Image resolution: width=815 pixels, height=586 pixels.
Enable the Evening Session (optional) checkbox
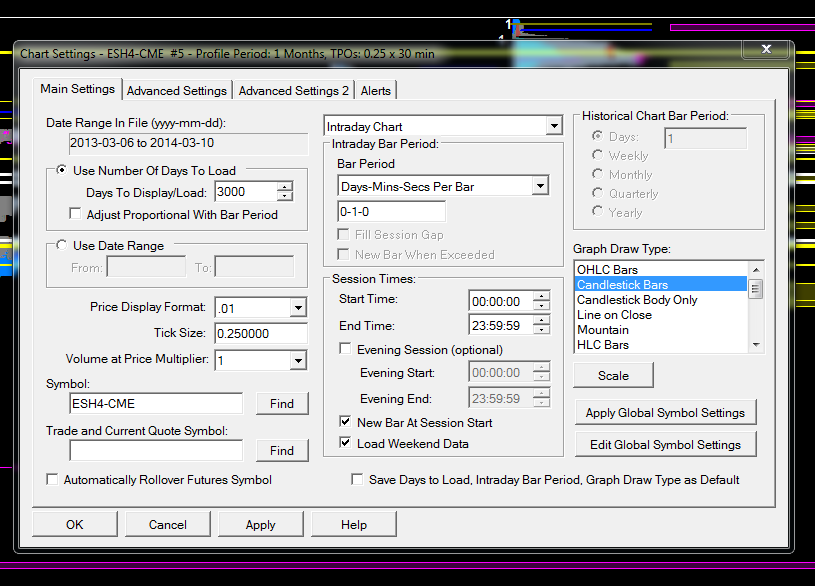345,348
